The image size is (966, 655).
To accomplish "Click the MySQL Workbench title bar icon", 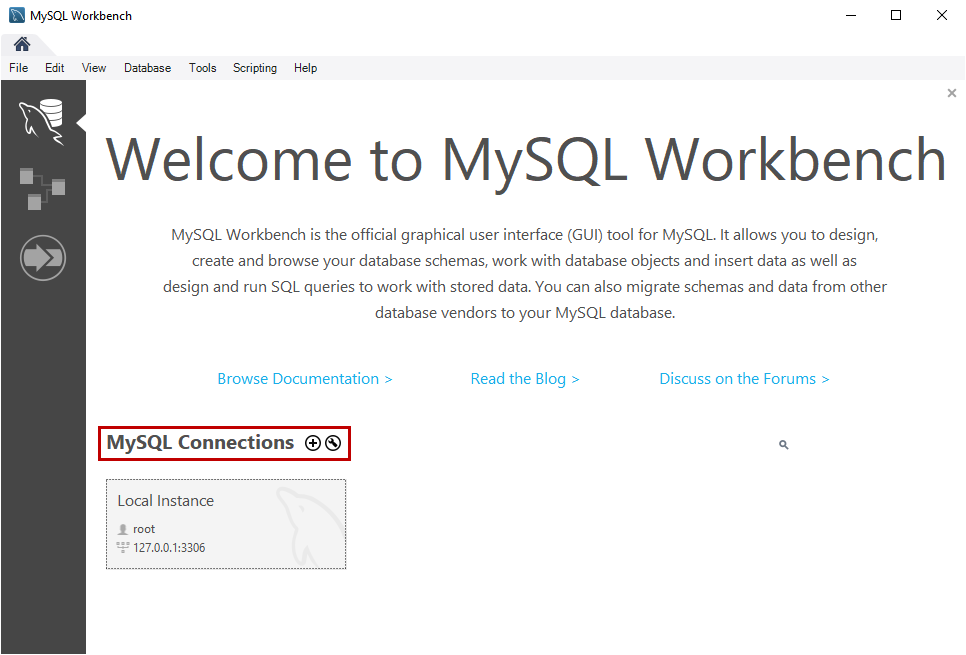I will [x=17, y=16].
